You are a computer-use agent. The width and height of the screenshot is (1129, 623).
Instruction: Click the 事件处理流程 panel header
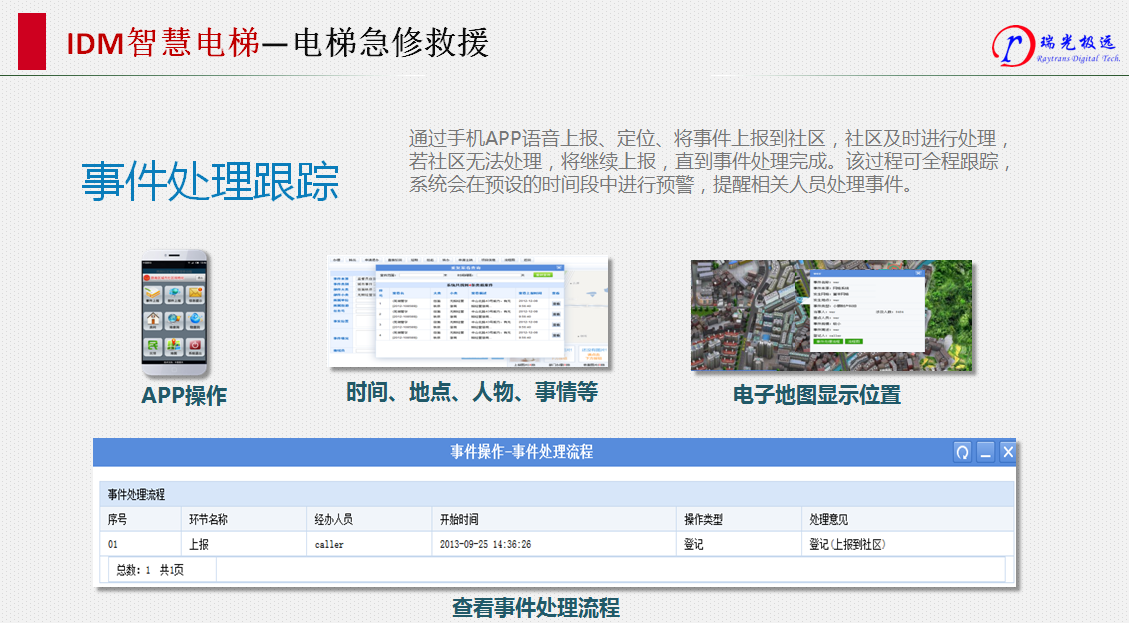coord(137,494)
